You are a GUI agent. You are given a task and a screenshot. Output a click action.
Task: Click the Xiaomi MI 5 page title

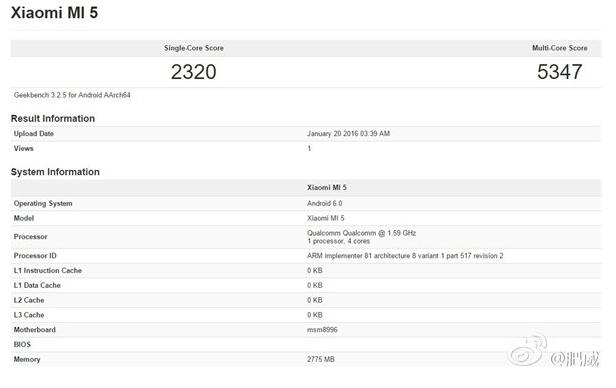click(x=54, y=13)
